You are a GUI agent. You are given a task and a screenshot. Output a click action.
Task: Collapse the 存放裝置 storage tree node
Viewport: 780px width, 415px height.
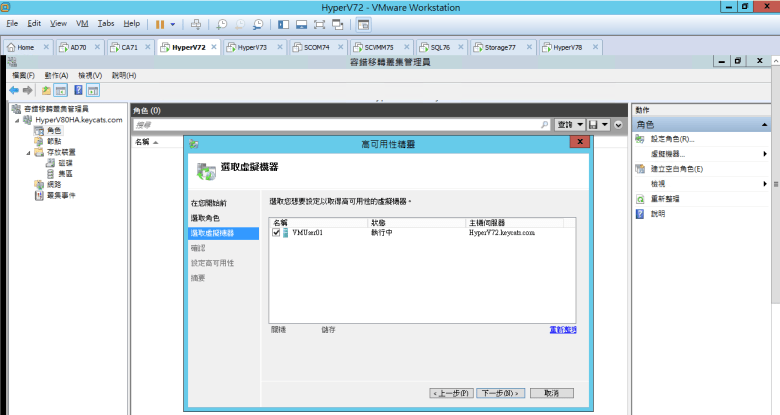(x=28, y=152)
